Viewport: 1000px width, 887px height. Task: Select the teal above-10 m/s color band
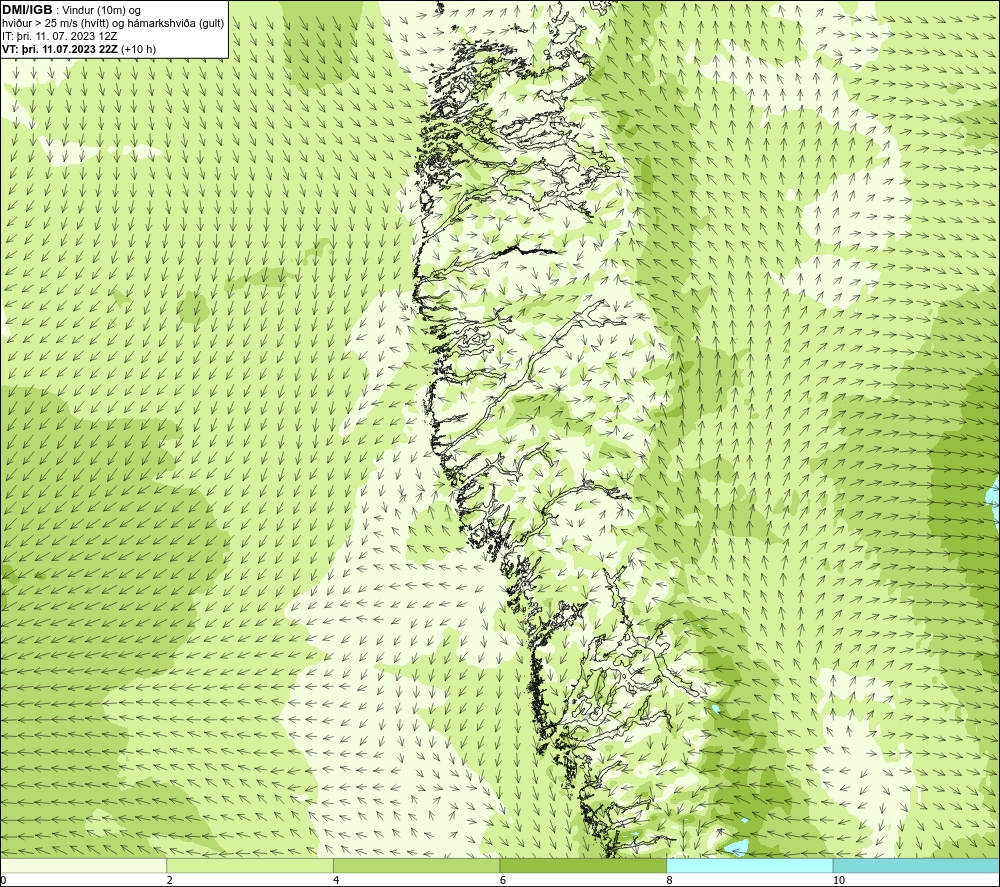916,865
